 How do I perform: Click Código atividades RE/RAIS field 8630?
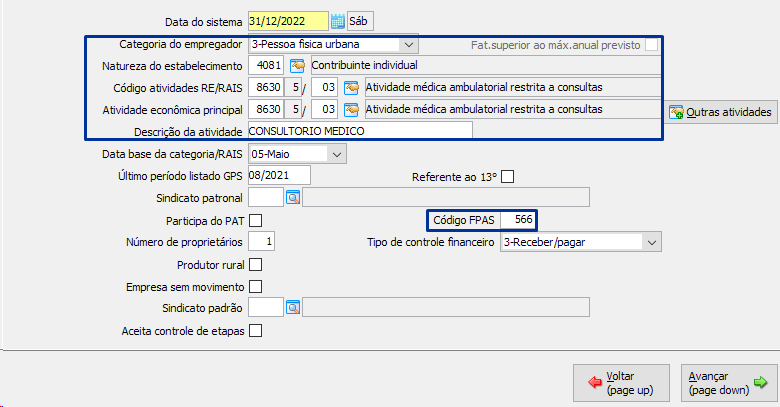[266, 88]
